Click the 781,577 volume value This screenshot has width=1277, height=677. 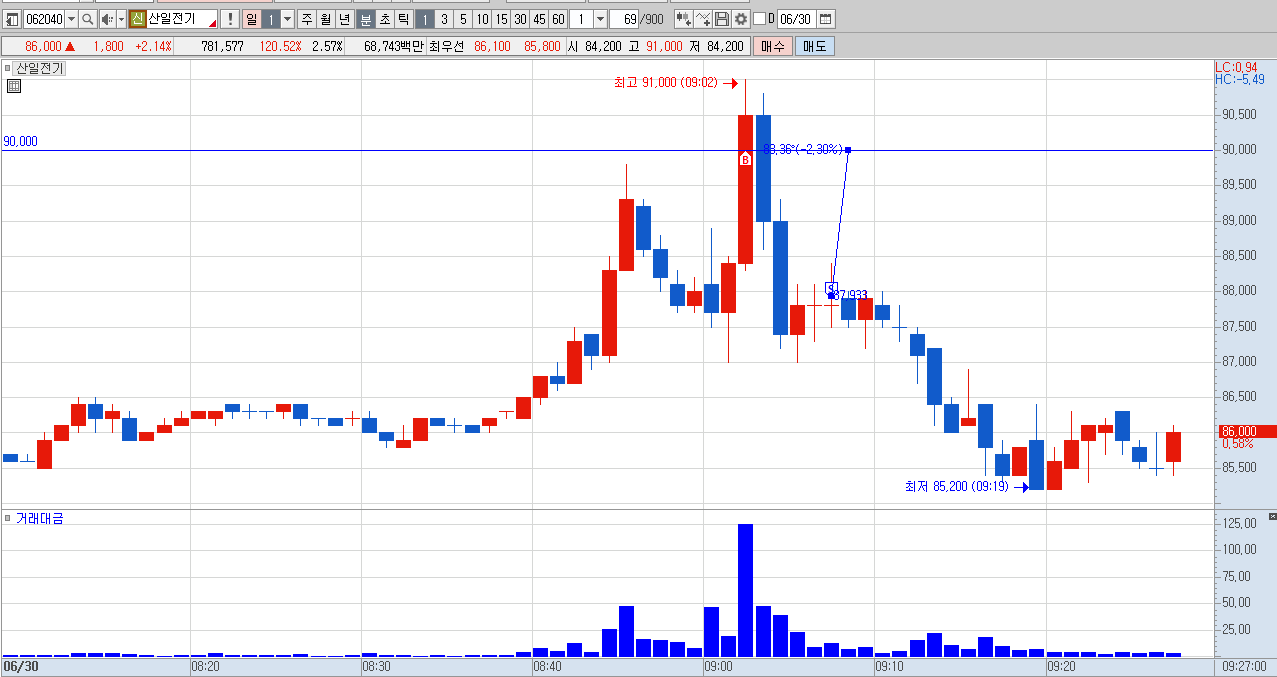pos(222,46)
